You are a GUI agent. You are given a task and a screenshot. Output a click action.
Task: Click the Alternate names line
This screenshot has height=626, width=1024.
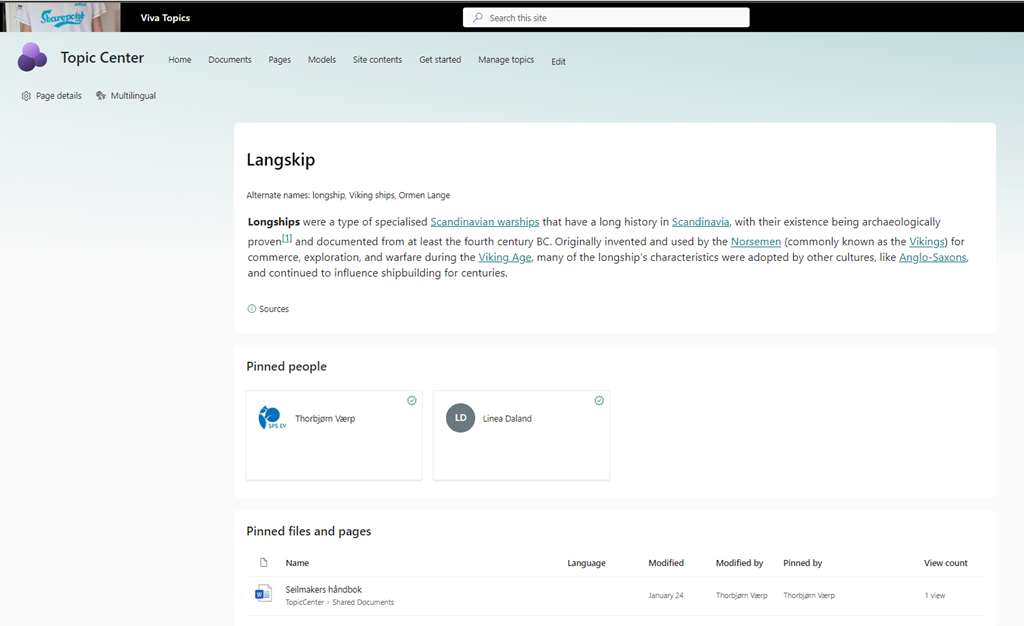coord(348,195)
